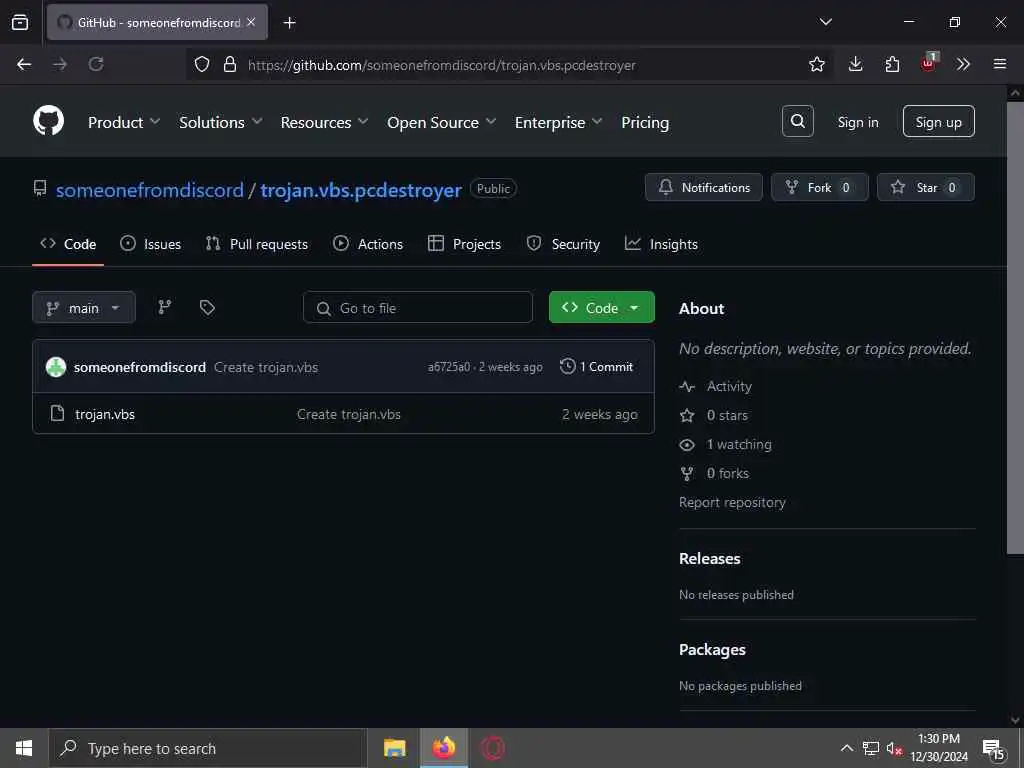Click Sign in

coord(857,122)
